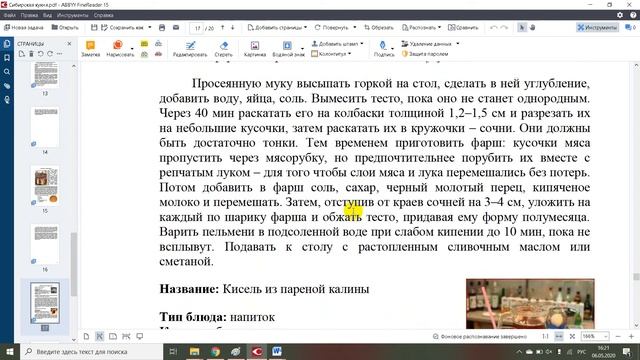This screenshot has height=360, width=640.
Task: Click Защита паролем password protection
Action: [425, 54]
